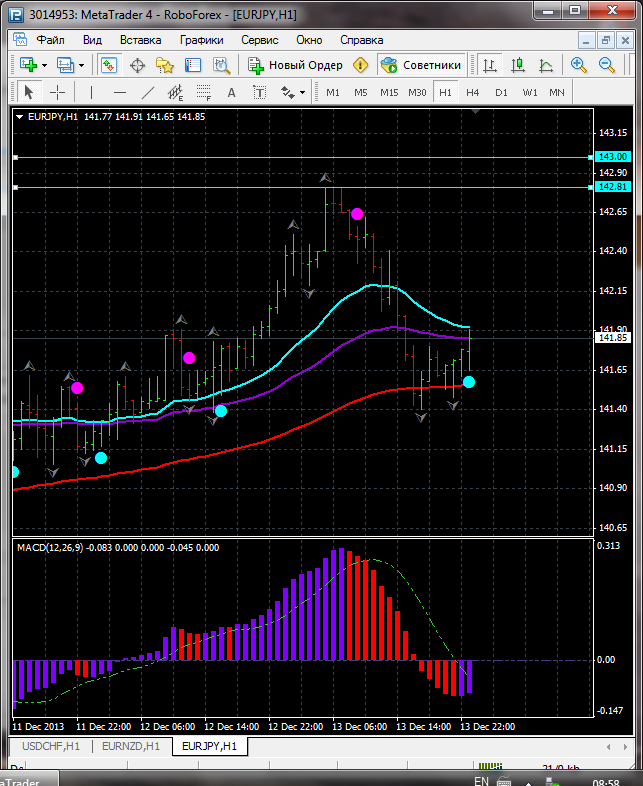Click the yellow diamond MetaEditor icon
The width and height of the screenshot is (643, 786).
360,65
